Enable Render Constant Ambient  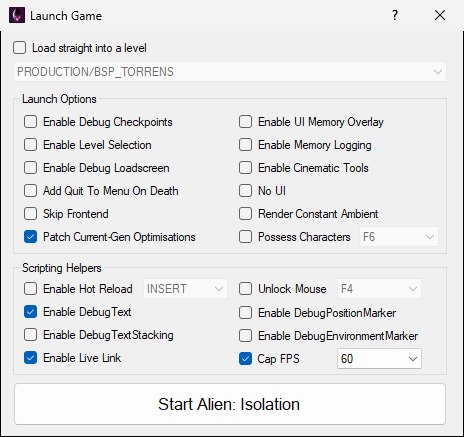click(245, 214)
